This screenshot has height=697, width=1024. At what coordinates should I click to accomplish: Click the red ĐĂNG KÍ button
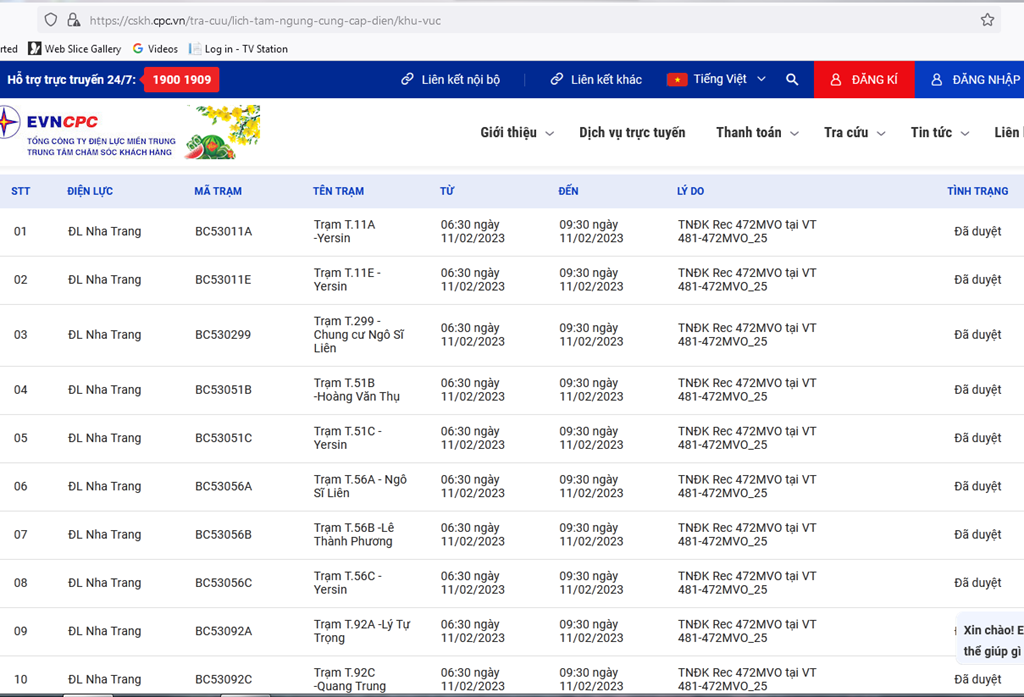864,80
